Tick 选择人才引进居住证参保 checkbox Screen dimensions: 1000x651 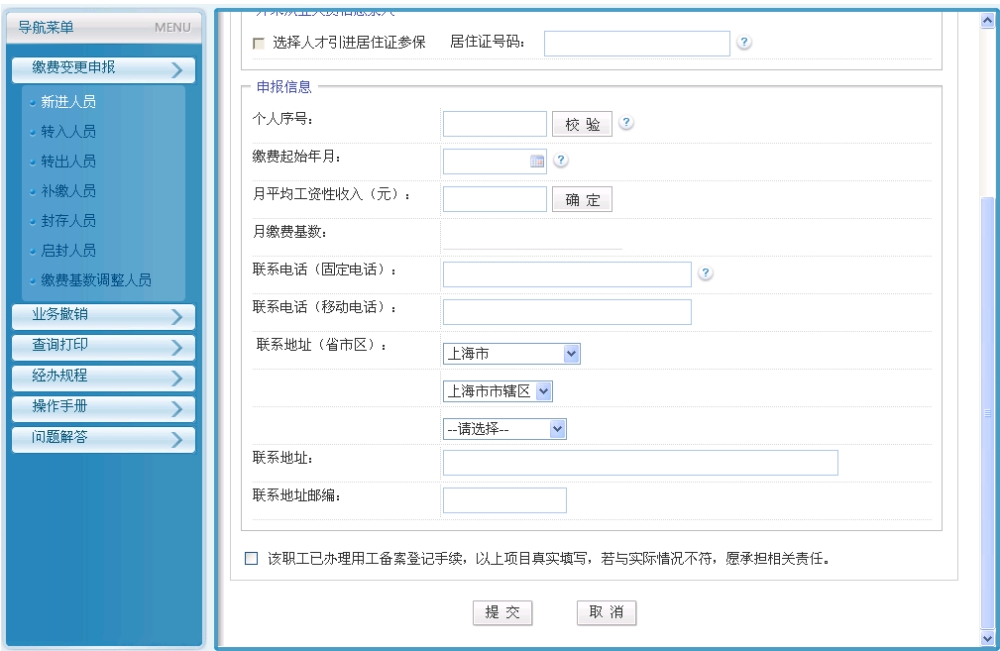(x=258, y=43)
